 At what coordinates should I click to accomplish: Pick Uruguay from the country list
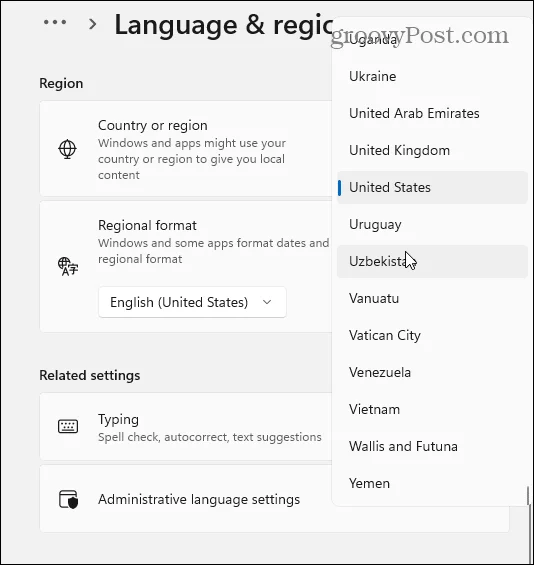click(432, 224)
